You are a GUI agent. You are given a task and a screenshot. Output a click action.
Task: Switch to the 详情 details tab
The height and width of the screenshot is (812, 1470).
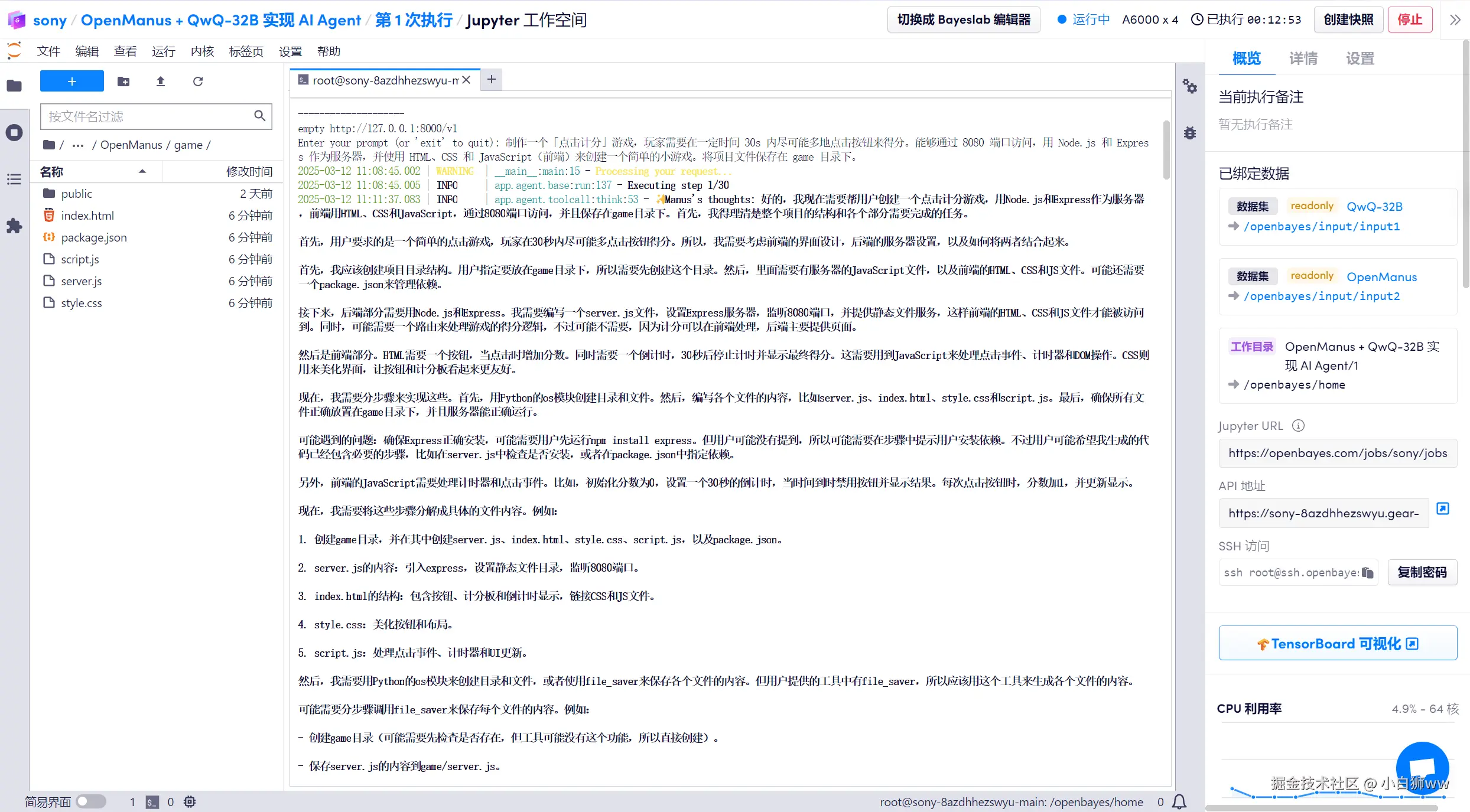pos(1303,58)
